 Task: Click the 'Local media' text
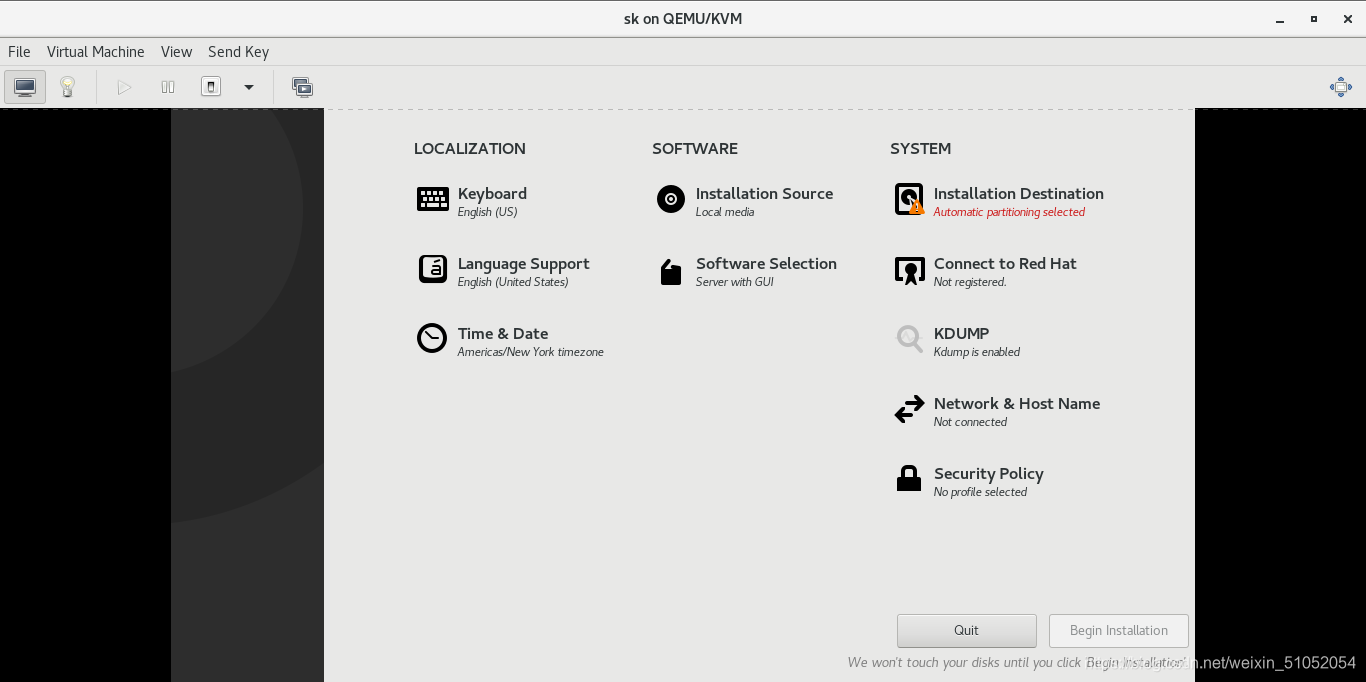pyautogui.click(x=725, y=212)
